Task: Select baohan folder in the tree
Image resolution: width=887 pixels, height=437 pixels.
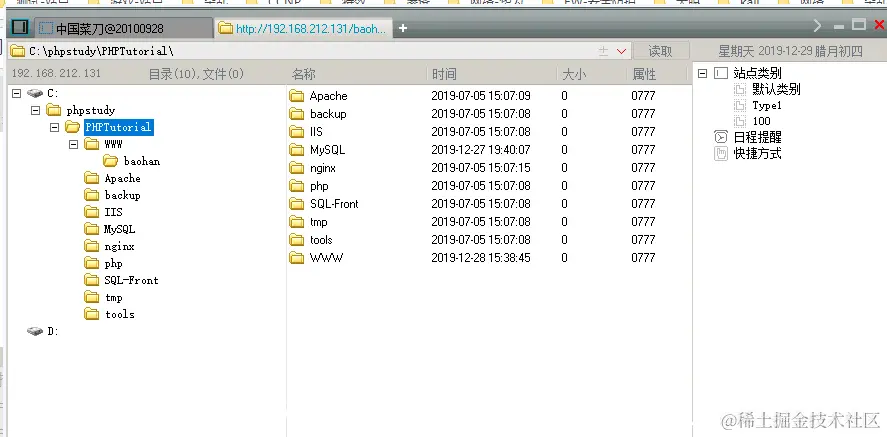Action: click(141, 161)
